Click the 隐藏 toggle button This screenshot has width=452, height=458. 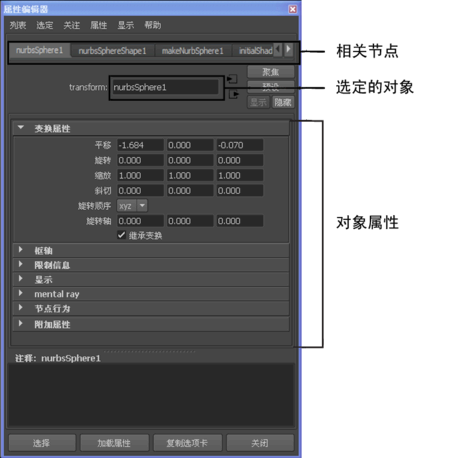pos(283,102)
